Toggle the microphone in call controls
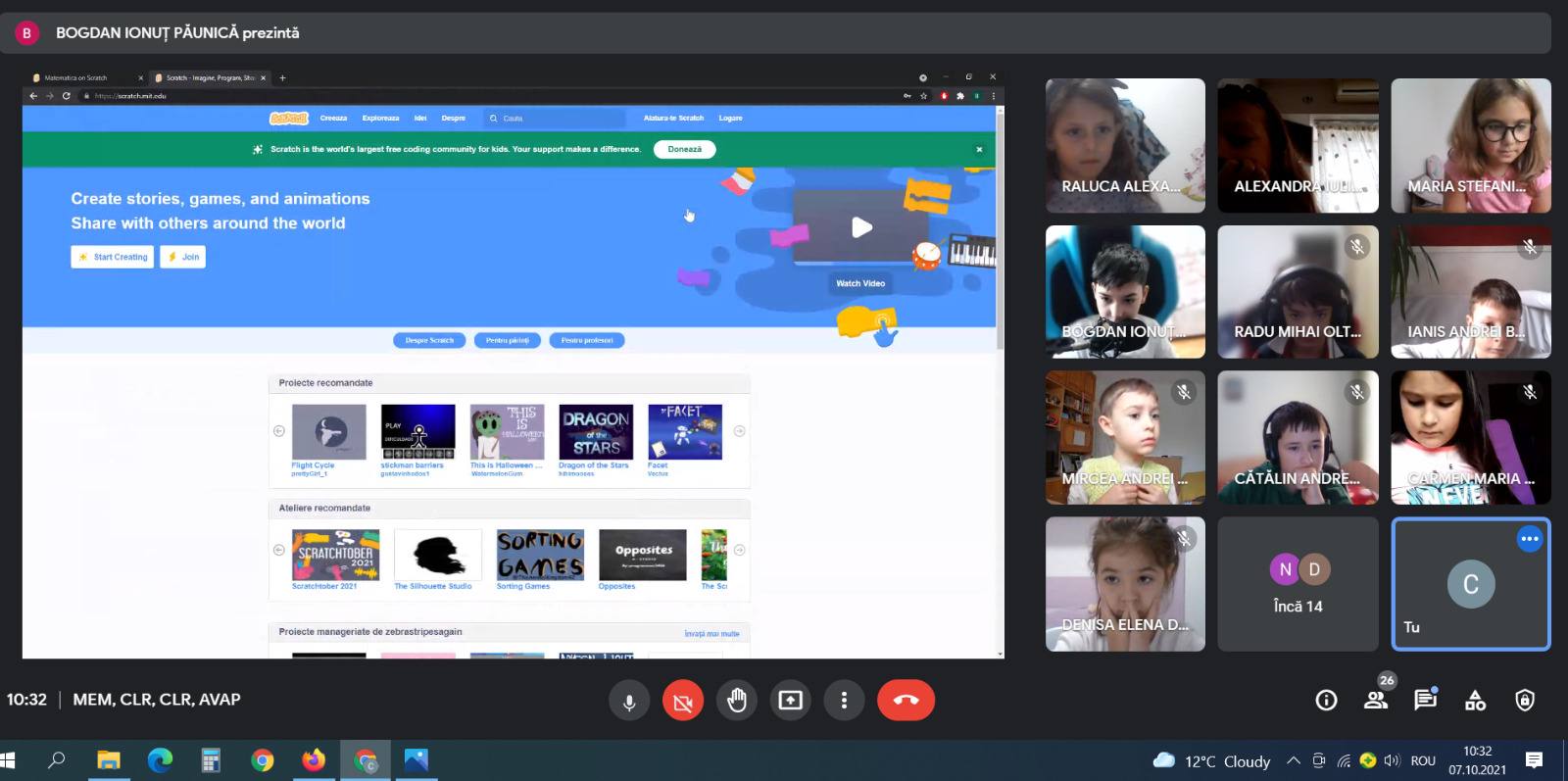1568x781 pixels. coord(629,701)
